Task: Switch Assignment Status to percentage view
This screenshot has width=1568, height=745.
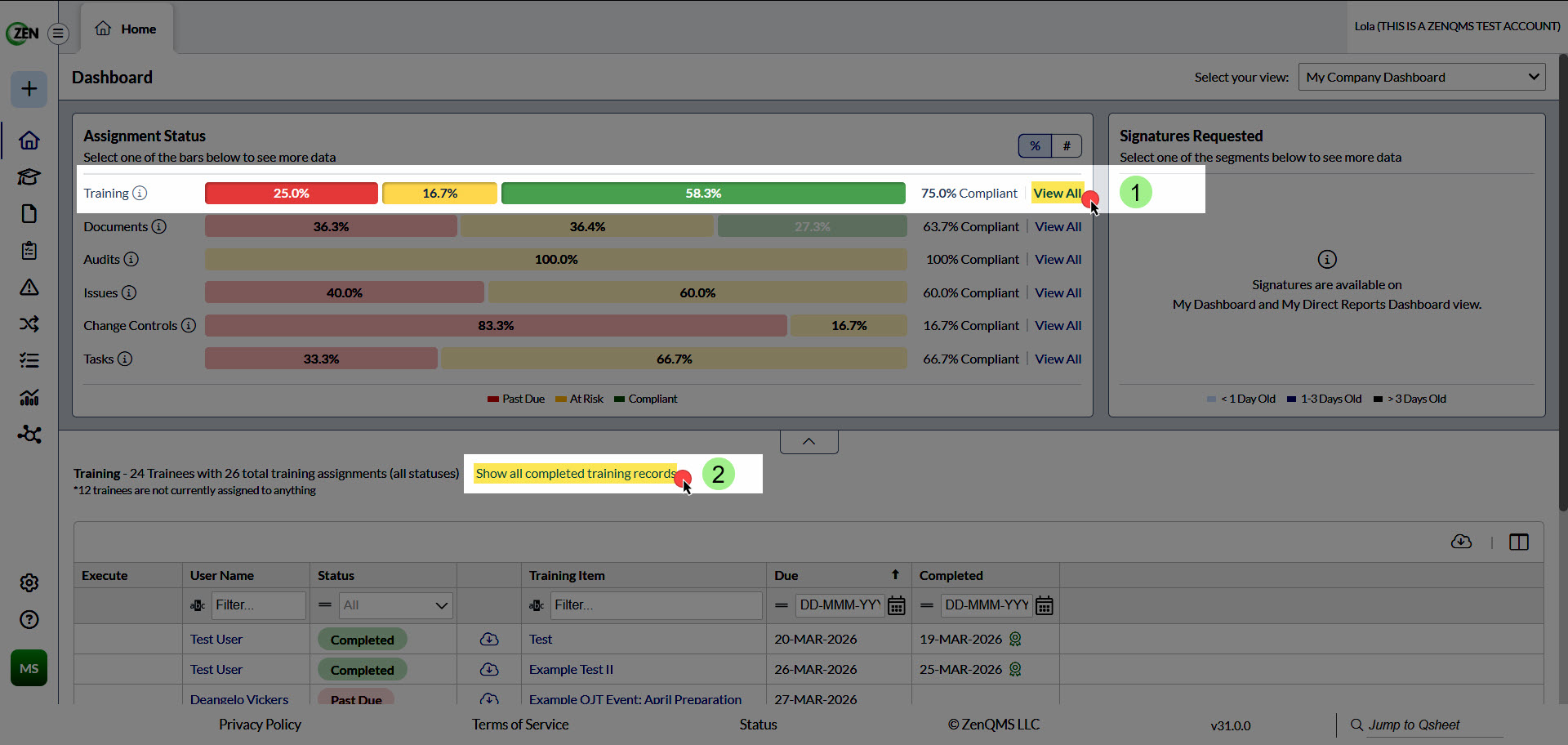Action: coord(1035,145)
